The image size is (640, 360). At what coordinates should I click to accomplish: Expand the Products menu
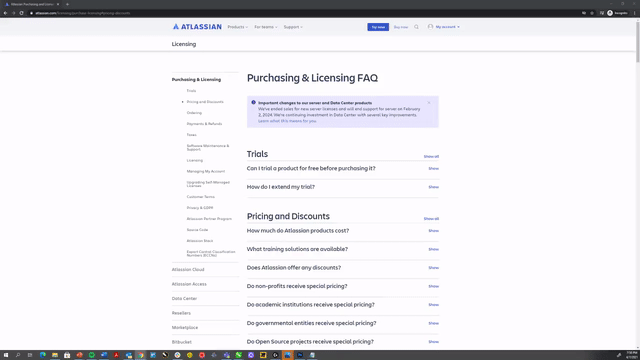[238, 27]
